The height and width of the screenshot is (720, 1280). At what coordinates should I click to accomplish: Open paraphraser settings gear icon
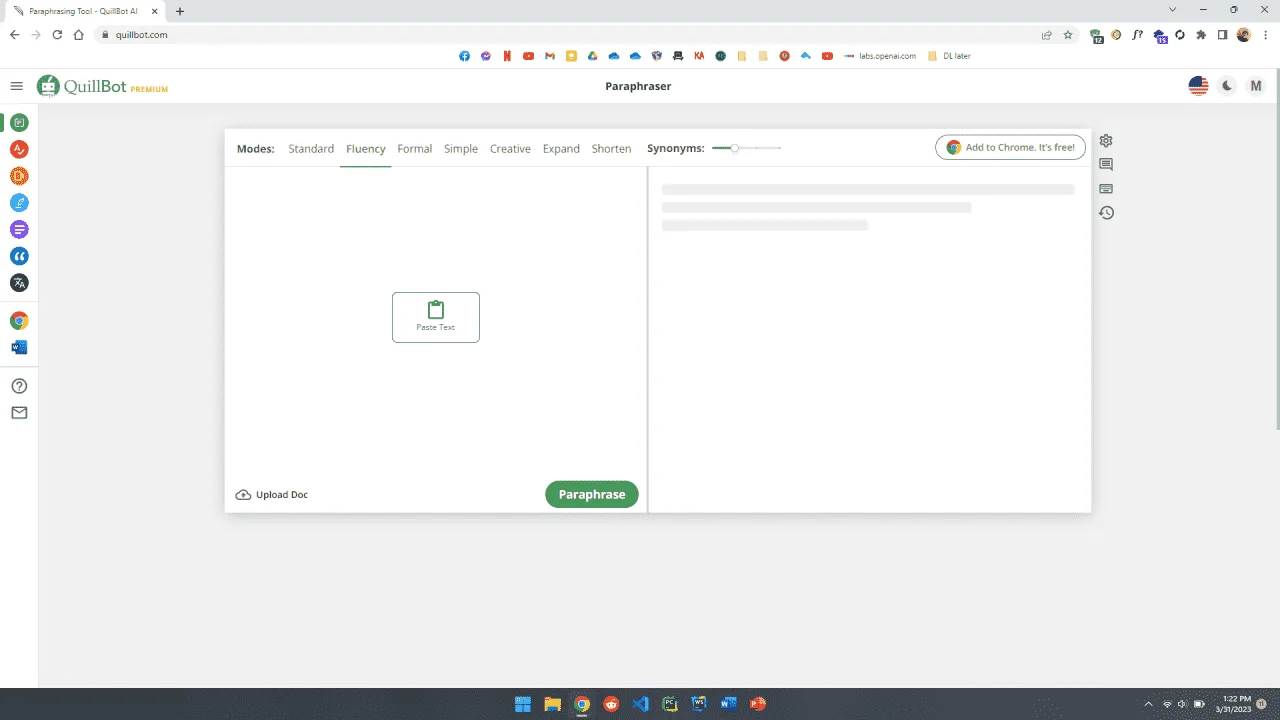(x=1106, y=141)
